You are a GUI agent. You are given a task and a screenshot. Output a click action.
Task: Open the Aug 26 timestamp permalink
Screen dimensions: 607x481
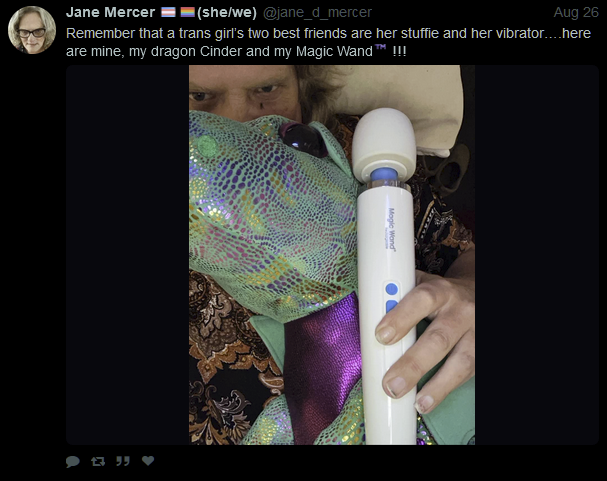pos(576,12)
